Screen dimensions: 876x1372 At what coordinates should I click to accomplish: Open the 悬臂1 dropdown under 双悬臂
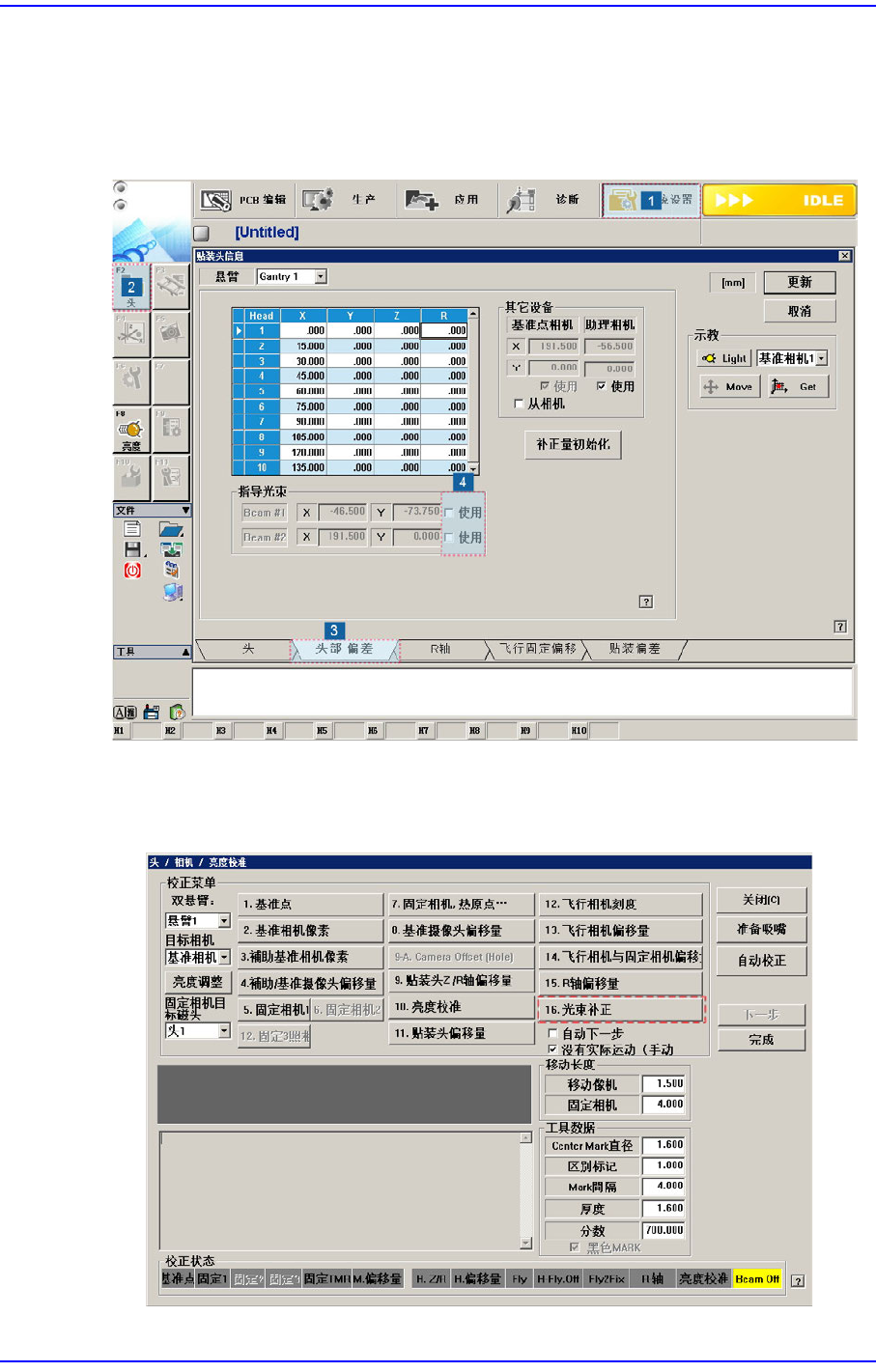tap(224, 921)
